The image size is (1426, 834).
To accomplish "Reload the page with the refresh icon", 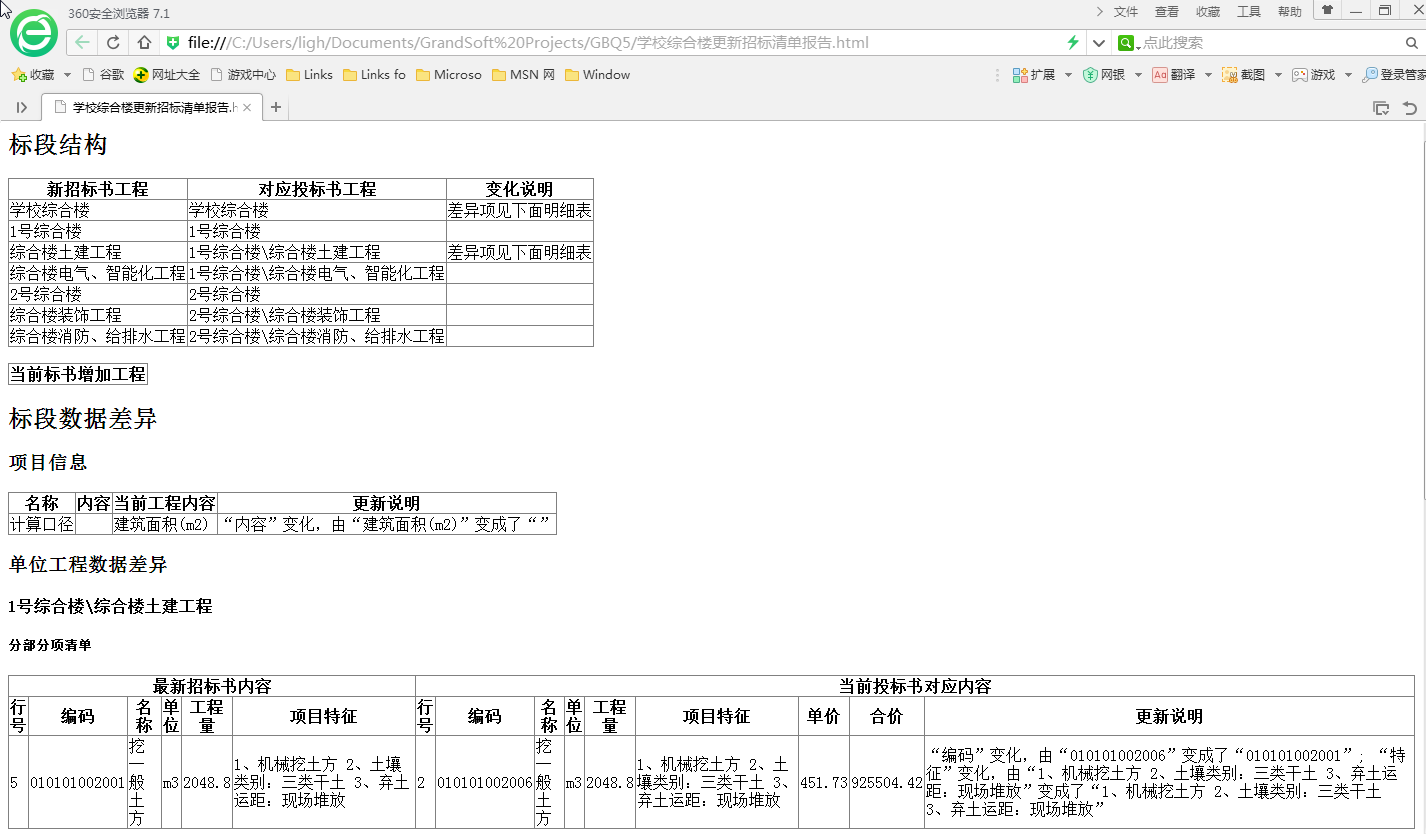I will tap(113, 43).
